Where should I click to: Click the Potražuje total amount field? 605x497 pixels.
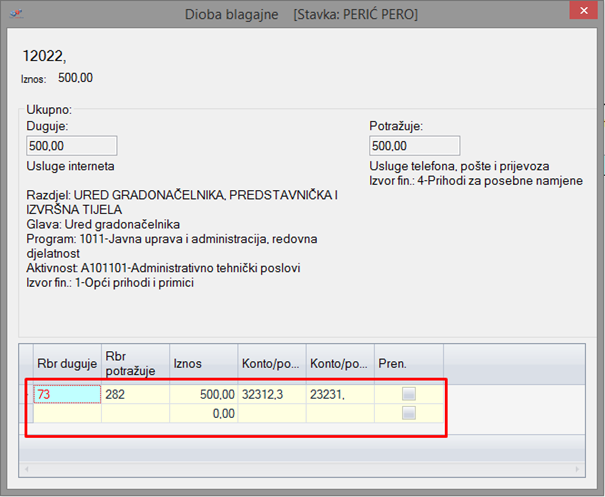(414, 146)
